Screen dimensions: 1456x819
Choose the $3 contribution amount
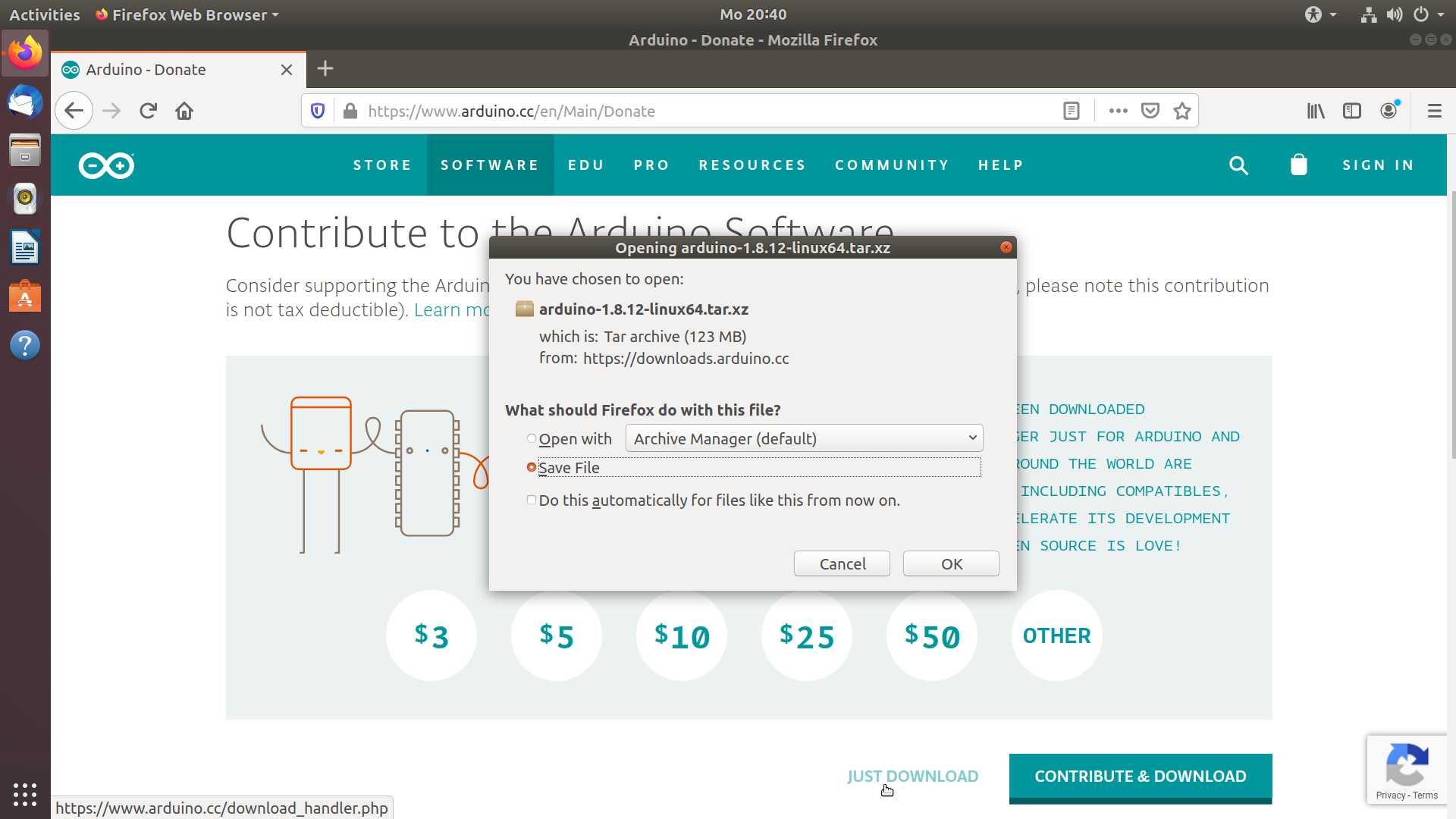(431, 635)
